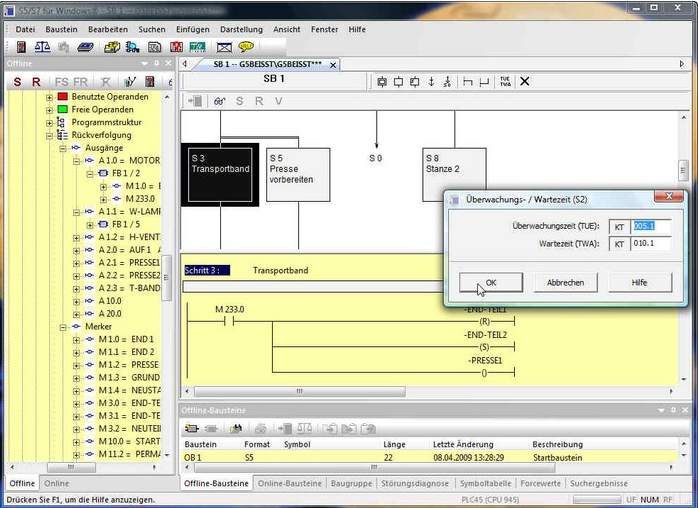Switch to the Online tab in left panel
Screen dimensions: 698x508
pos(57,483)
